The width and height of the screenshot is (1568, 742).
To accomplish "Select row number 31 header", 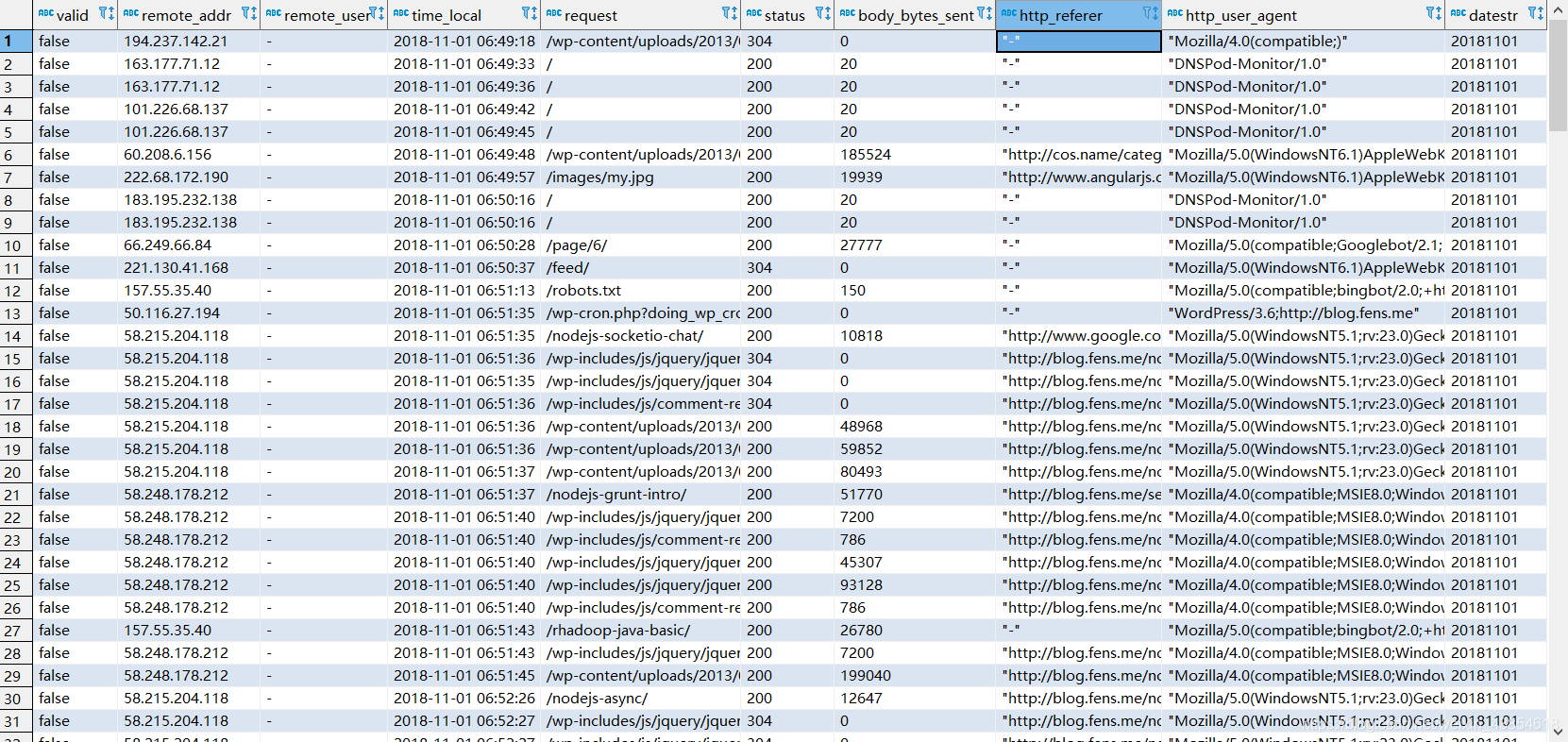I will pyautogui.click(x=16, y=721).
